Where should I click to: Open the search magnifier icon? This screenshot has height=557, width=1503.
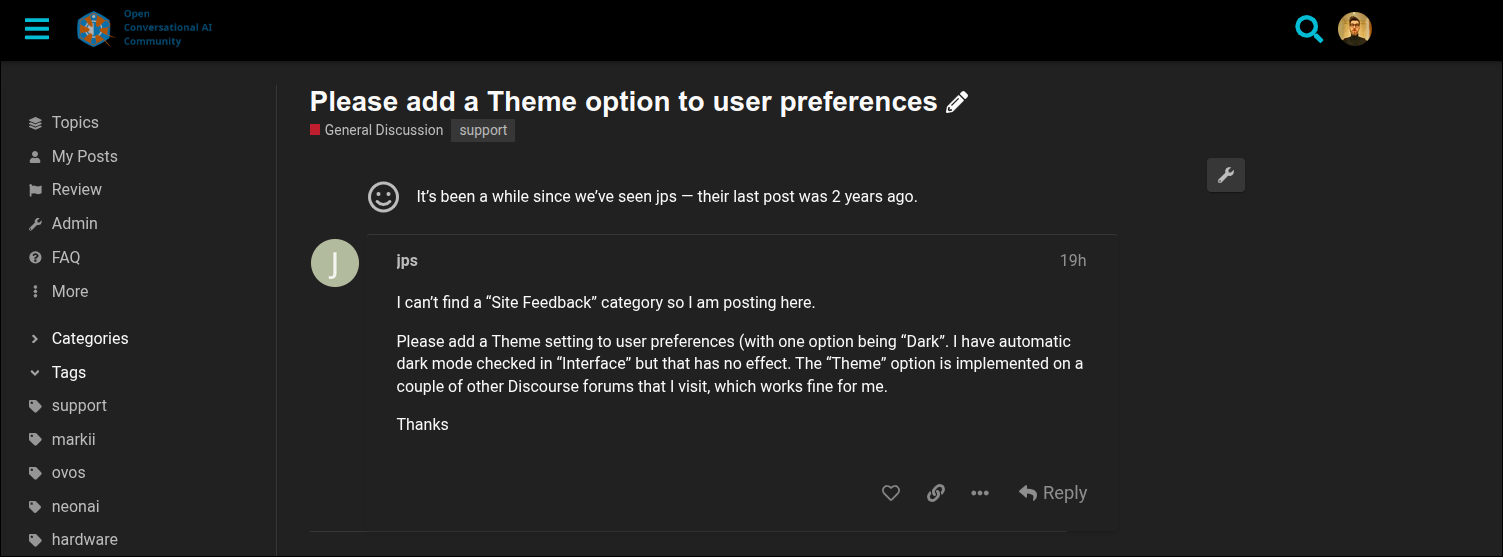[x=1309, y=28]
